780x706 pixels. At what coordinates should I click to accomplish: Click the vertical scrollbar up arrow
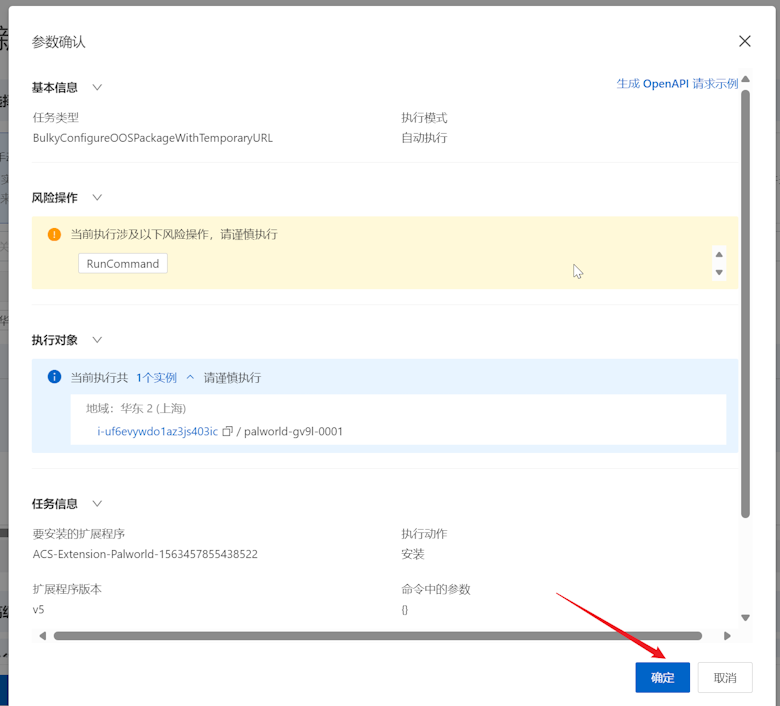coord(745,79)
